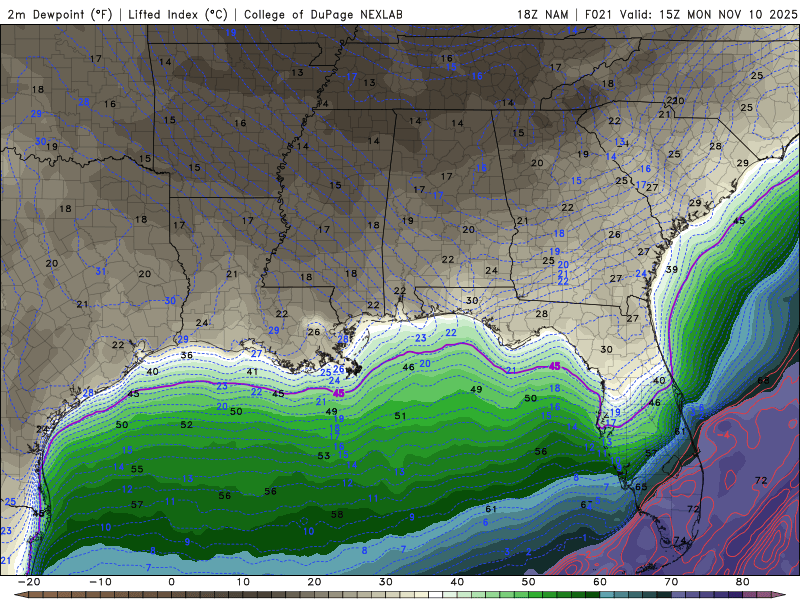The width and height of the screenshot is (800, 600).
Task: Click the '-20' label on the color scale
Action: tap(29, 582)
